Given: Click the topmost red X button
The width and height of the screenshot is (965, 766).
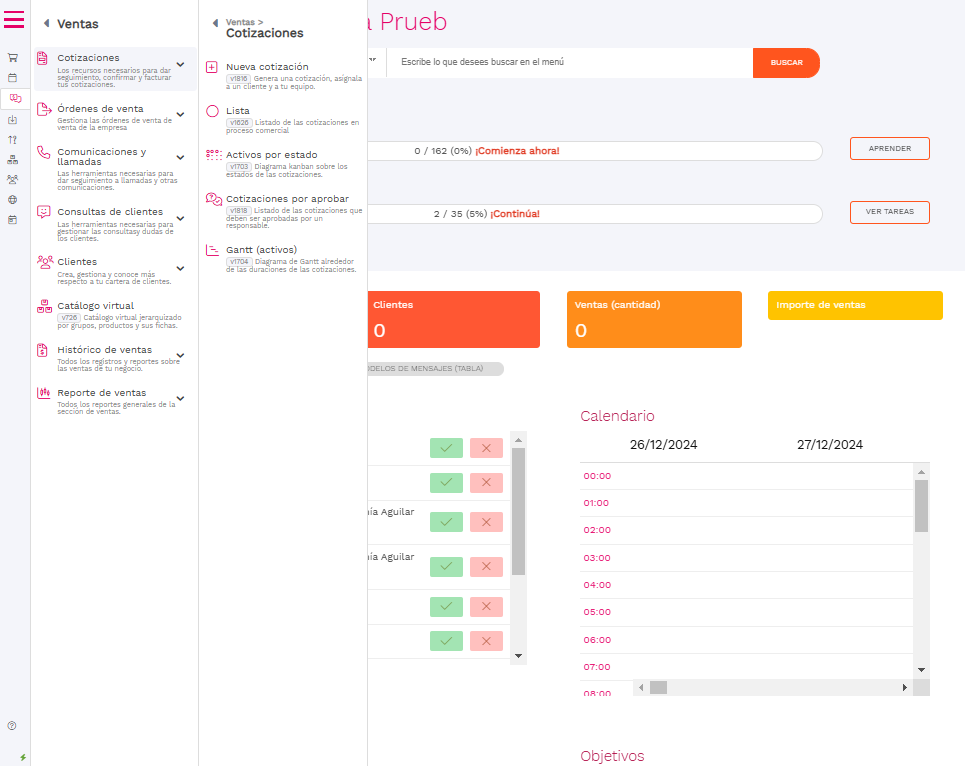Looking at the screenshot, I should click(x=486, y=449).
